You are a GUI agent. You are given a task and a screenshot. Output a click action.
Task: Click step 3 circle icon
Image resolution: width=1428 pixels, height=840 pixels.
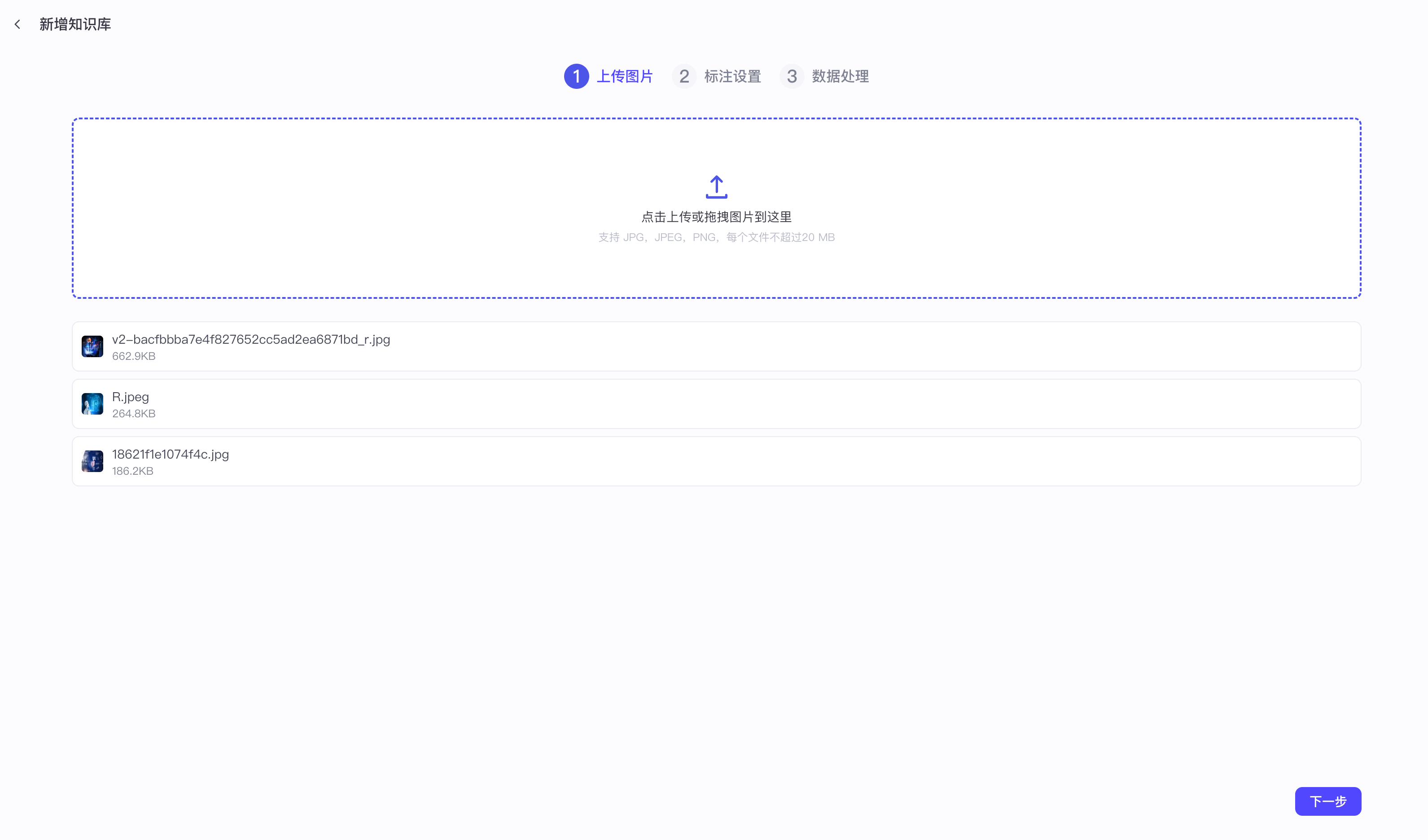click(x=792, y=76)
